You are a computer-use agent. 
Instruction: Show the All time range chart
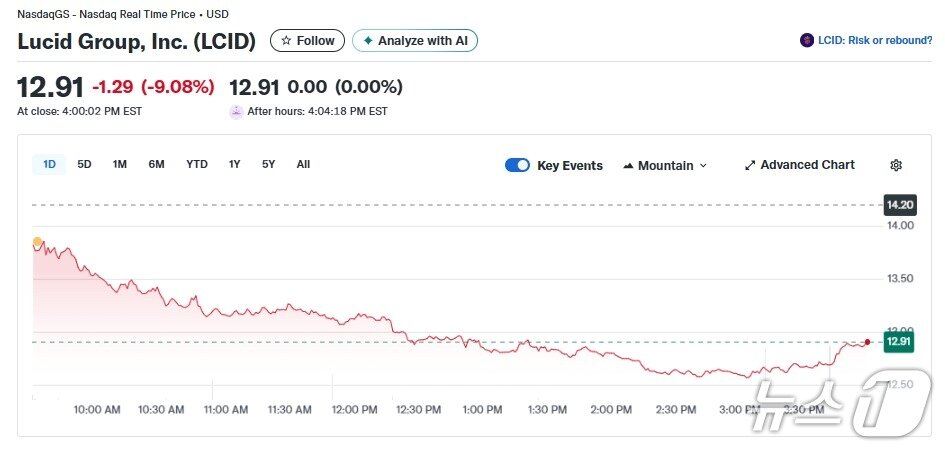303,164
